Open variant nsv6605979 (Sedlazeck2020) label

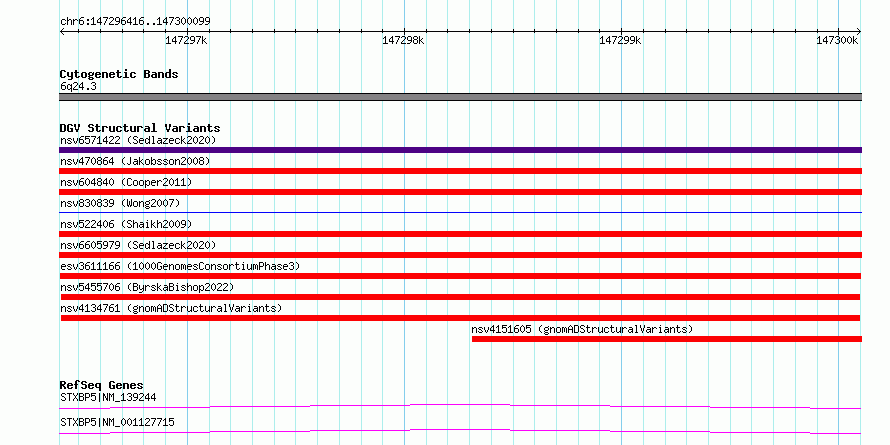click(x=138, y=245)
